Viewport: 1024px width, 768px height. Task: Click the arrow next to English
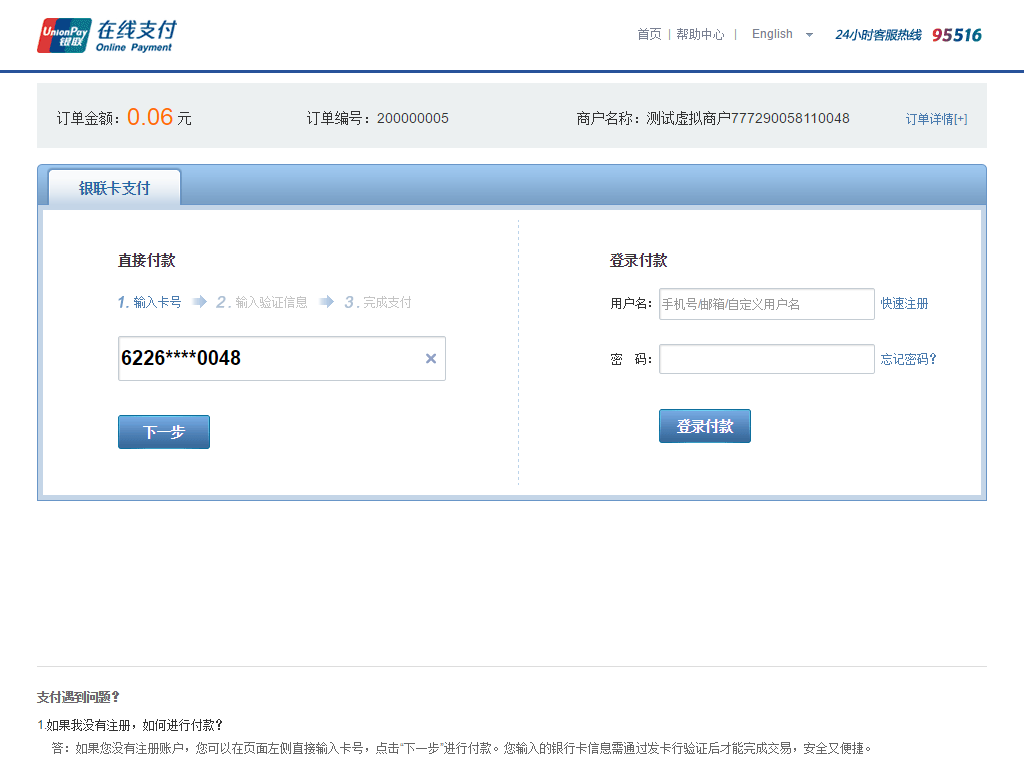pyautogui.click(x=809, y=35)
